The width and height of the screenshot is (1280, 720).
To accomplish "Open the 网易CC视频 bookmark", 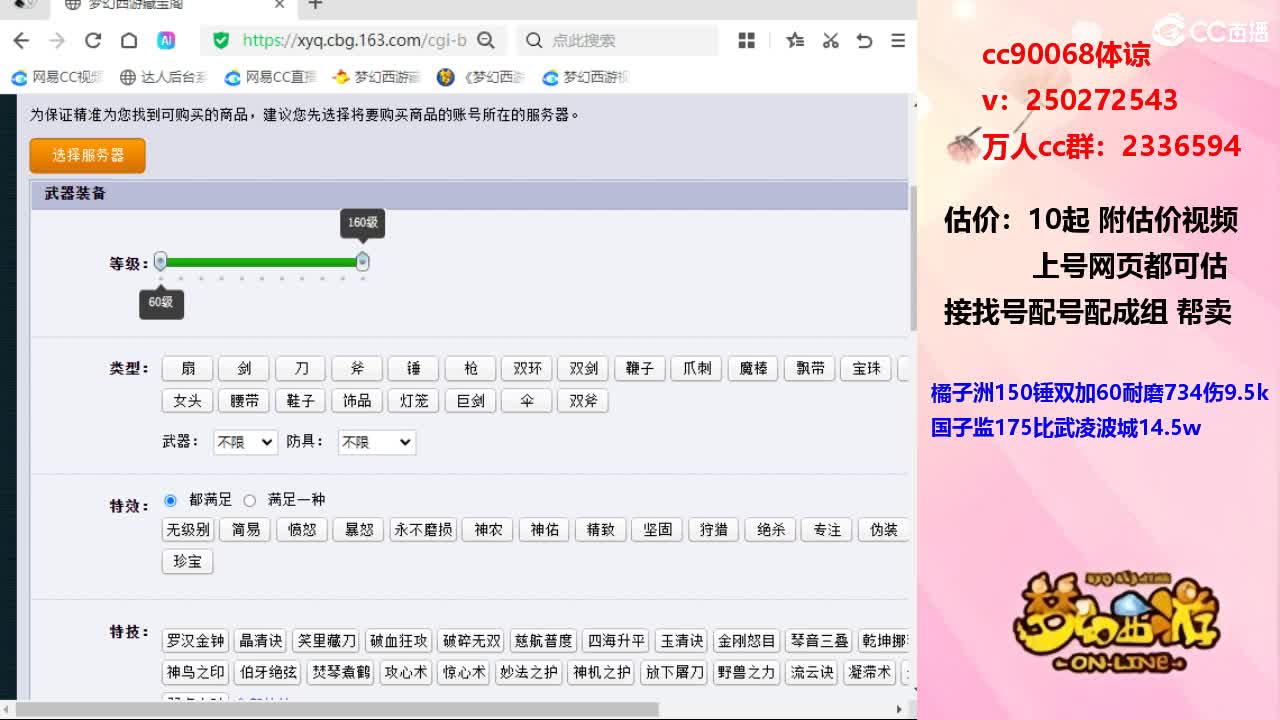I will (58, 77).
